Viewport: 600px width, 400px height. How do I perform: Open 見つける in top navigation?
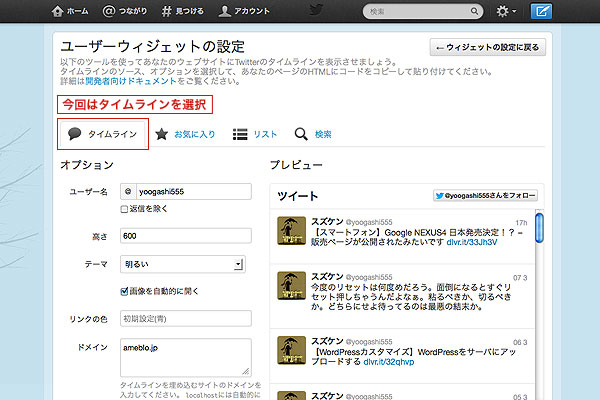point(183,11)
